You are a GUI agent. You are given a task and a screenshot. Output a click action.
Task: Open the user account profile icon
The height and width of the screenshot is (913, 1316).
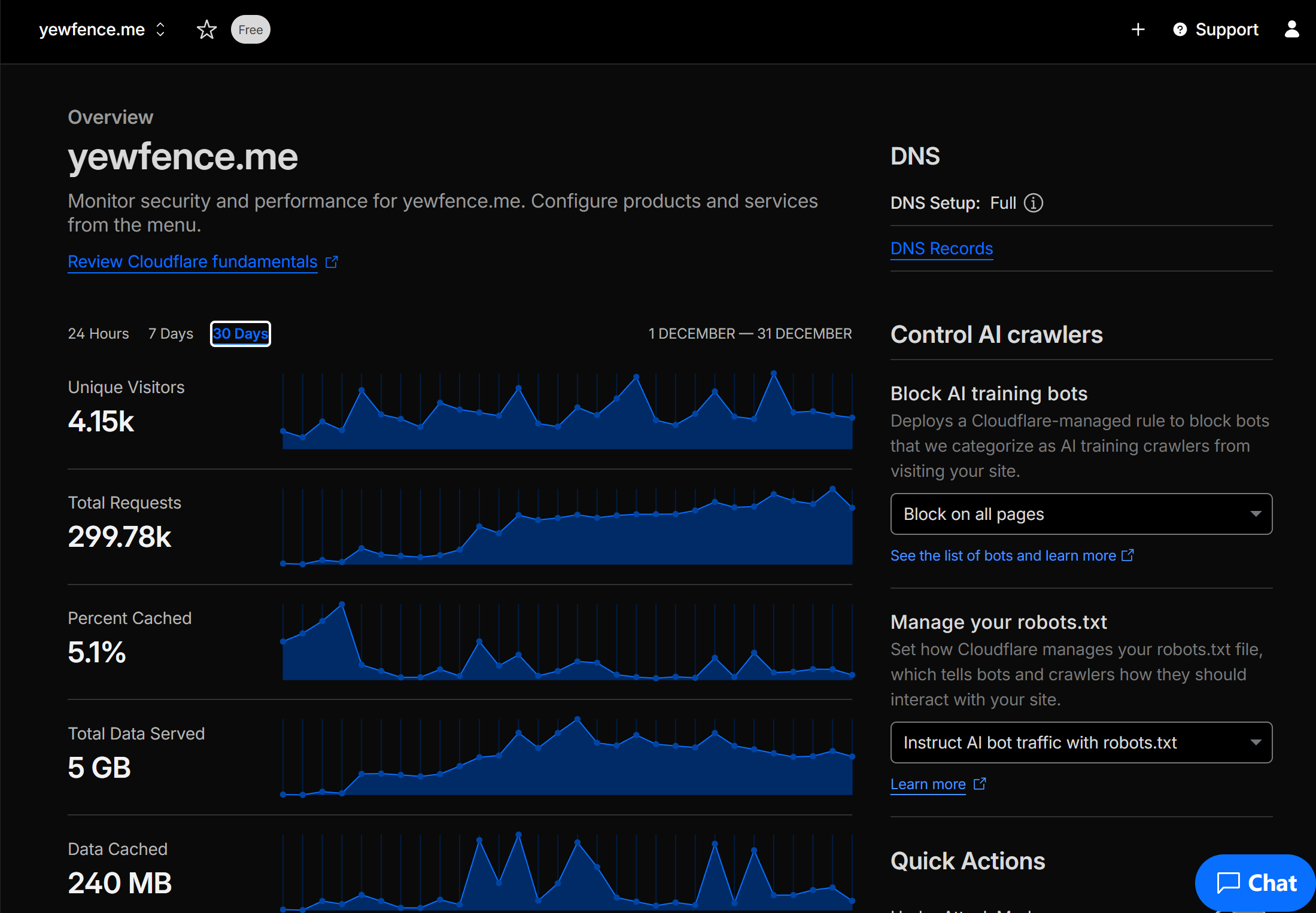1291,29
